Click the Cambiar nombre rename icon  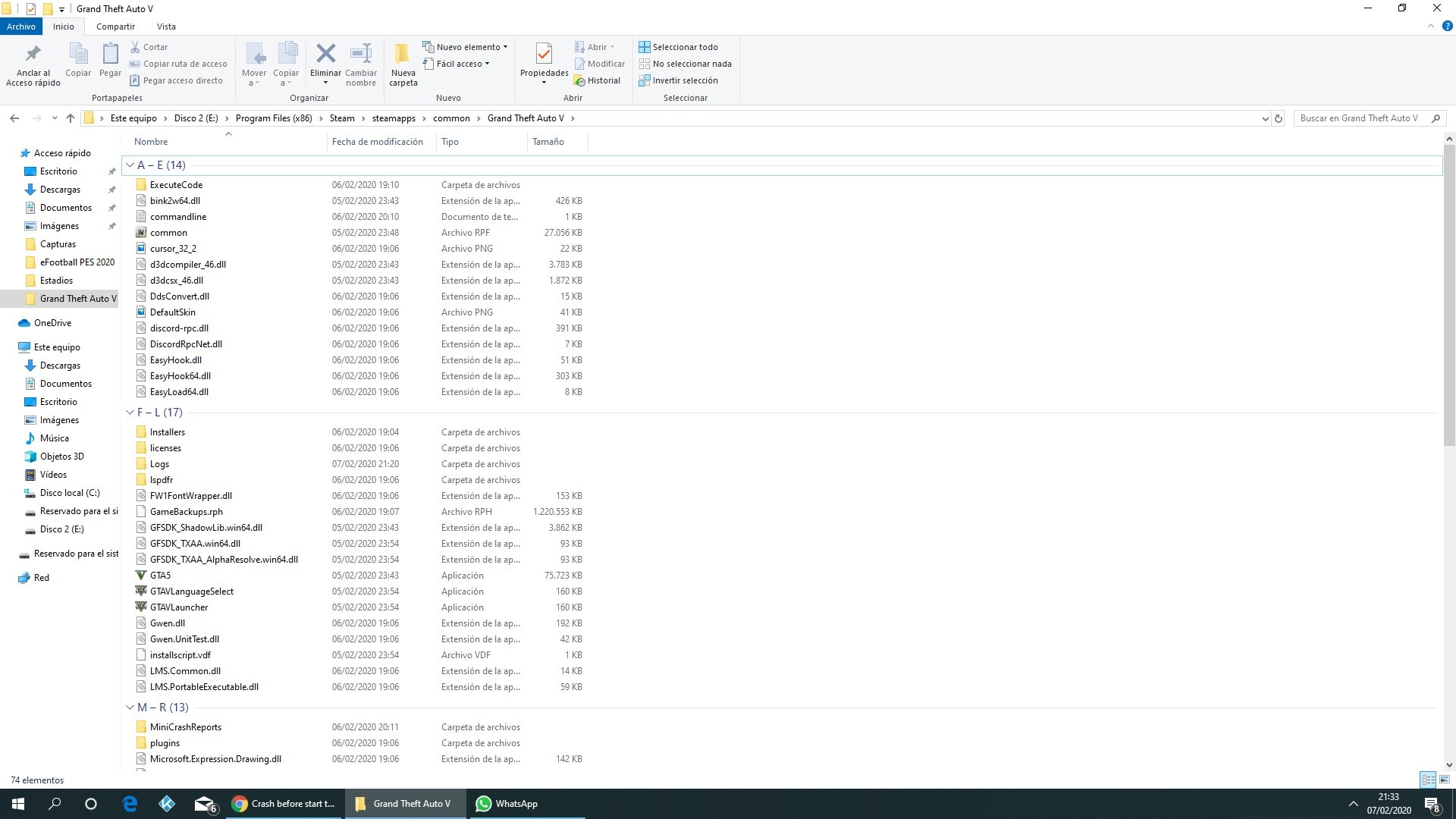(361, 55)
